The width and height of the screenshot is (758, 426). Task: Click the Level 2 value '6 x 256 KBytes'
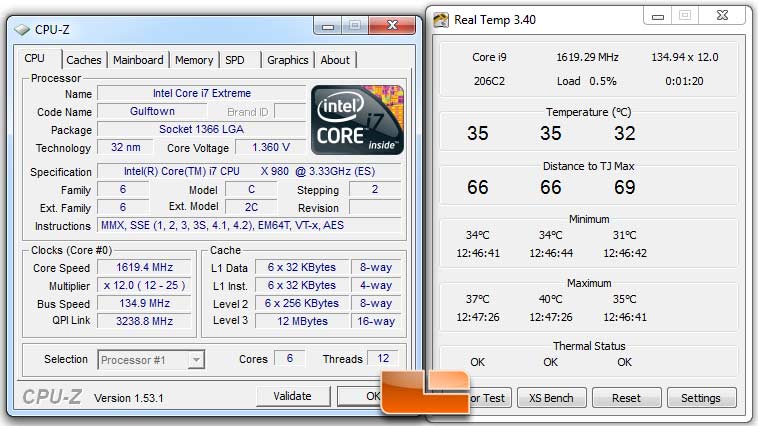[x=302, y=303]
